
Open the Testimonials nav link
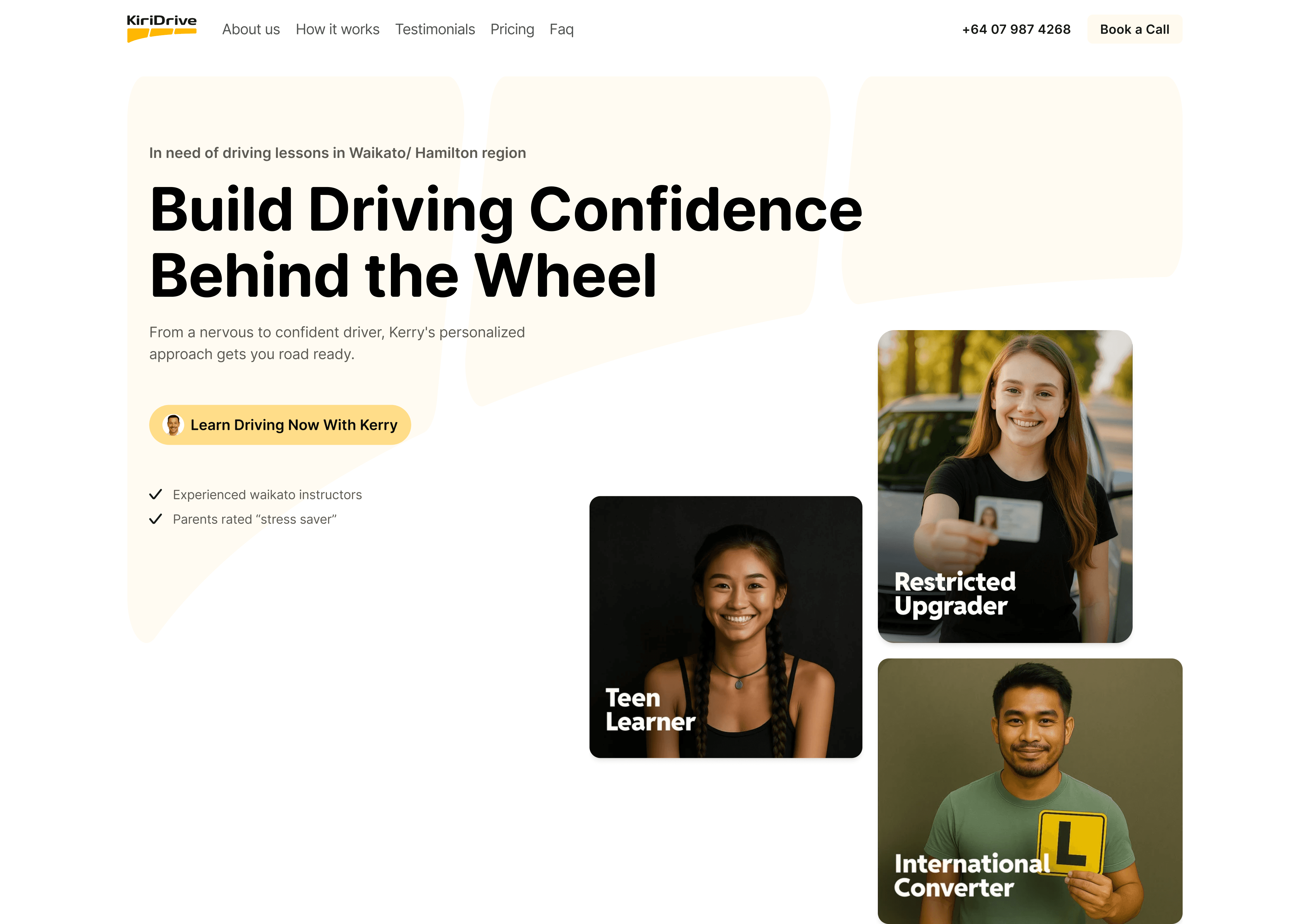coord(435,29)
